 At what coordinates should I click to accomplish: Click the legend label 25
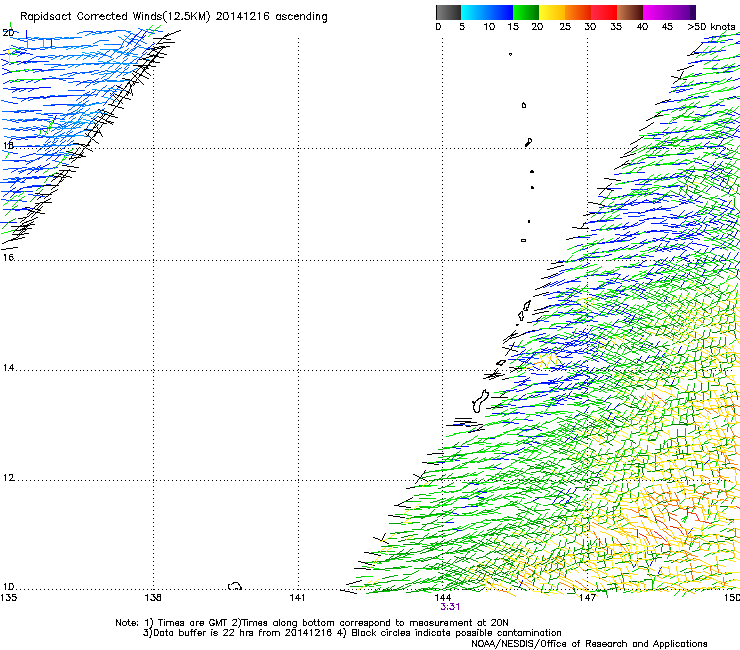pyautogui.click(x=565, y=27)
